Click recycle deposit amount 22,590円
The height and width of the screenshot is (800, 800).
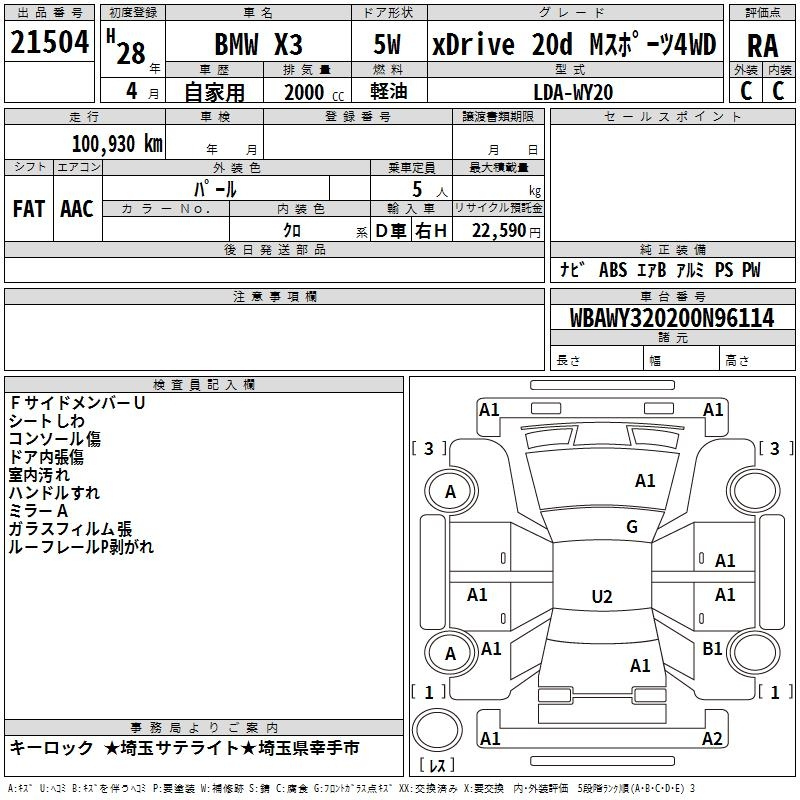point(506,231)
